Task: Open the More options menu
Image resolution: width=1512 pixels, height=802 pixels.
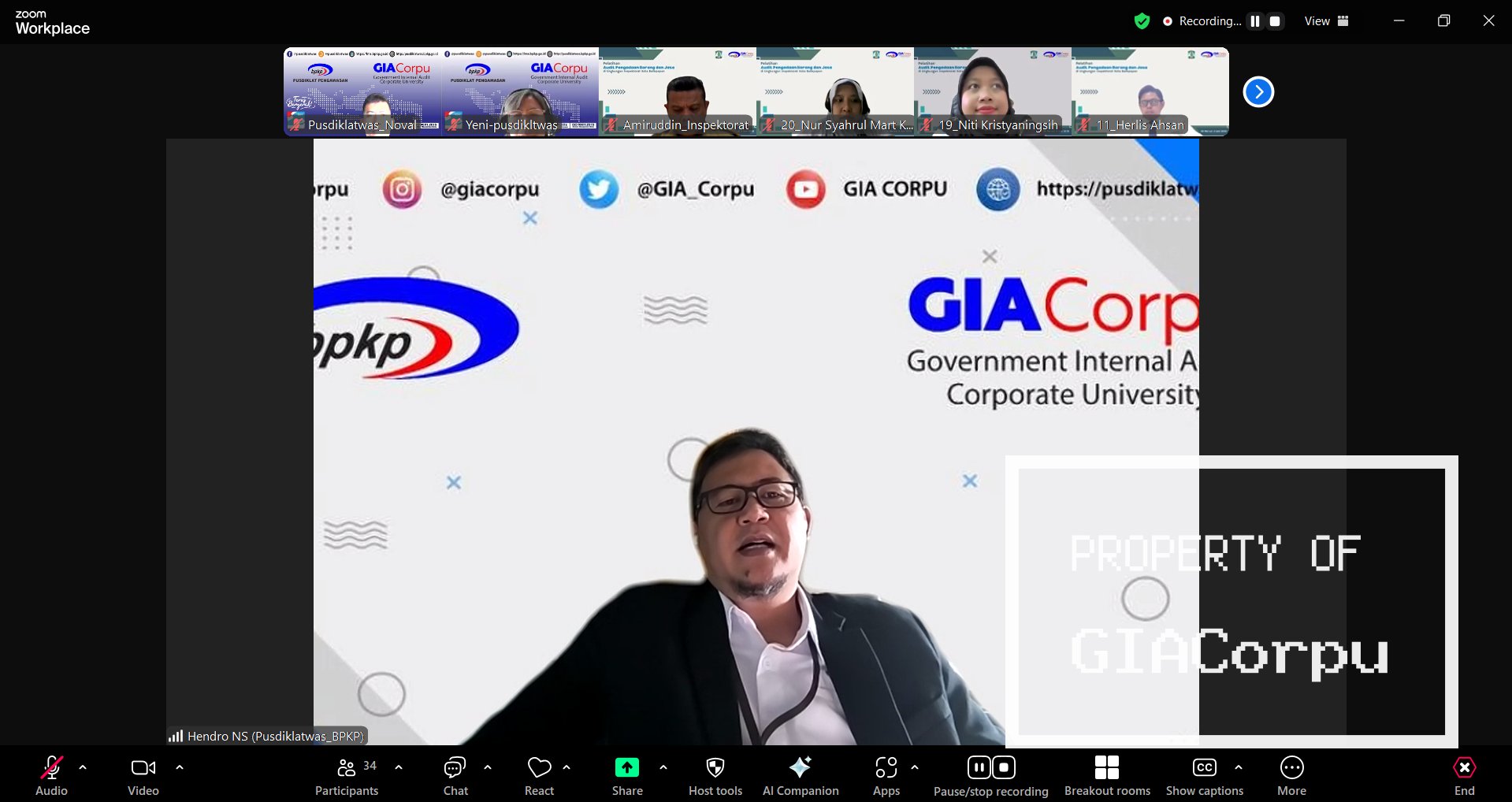Action: (1291, 776)
